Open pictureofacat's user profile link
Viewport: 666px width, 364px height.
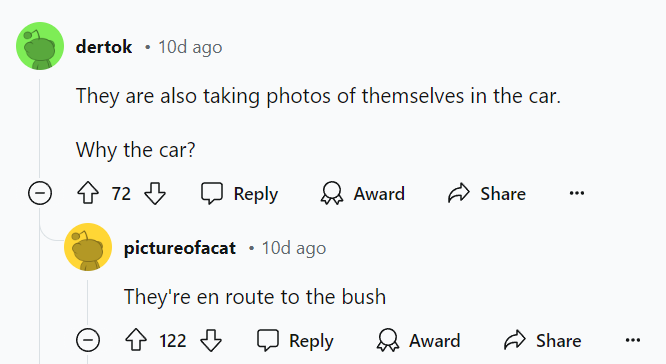180,248
